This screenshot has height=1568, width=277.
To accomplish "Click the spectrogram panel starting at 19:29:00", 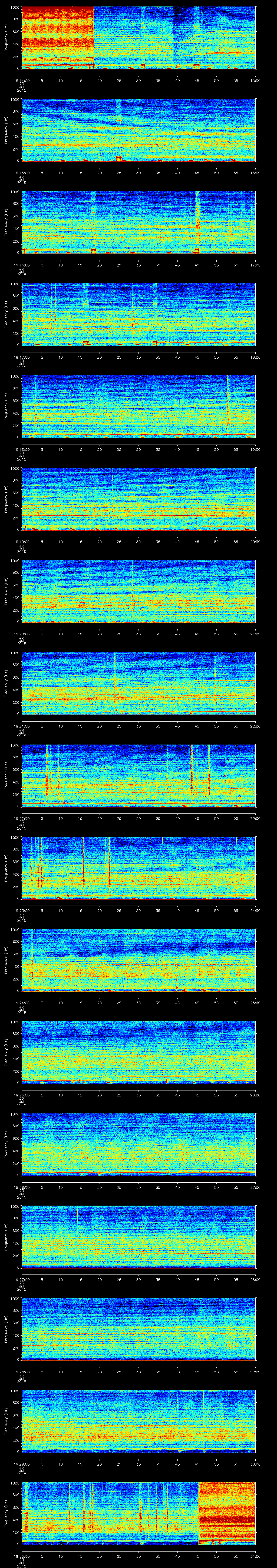I will (x=138, y=1421).
